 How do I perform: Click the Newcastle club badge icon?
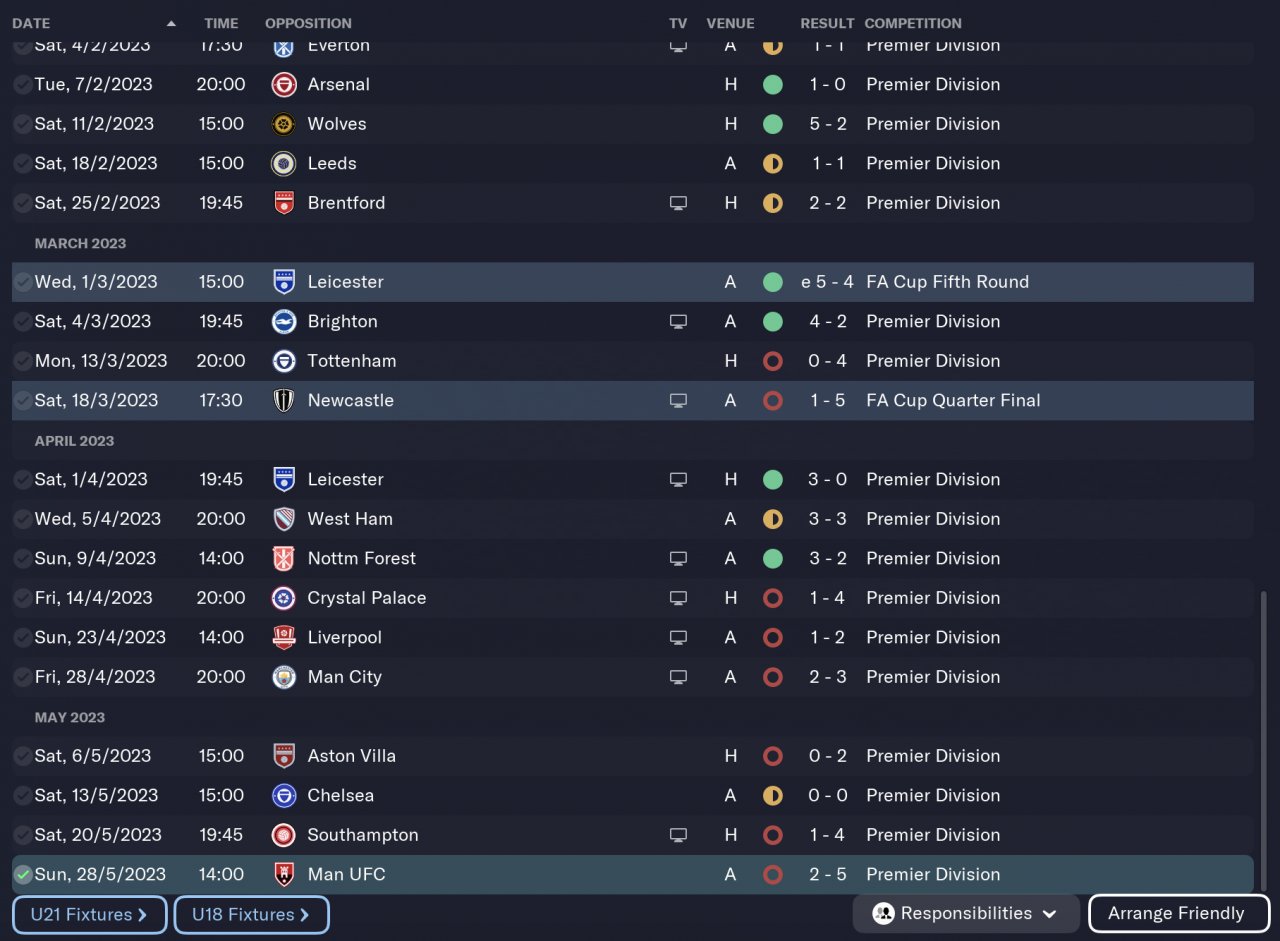click(x=284, y=400)
